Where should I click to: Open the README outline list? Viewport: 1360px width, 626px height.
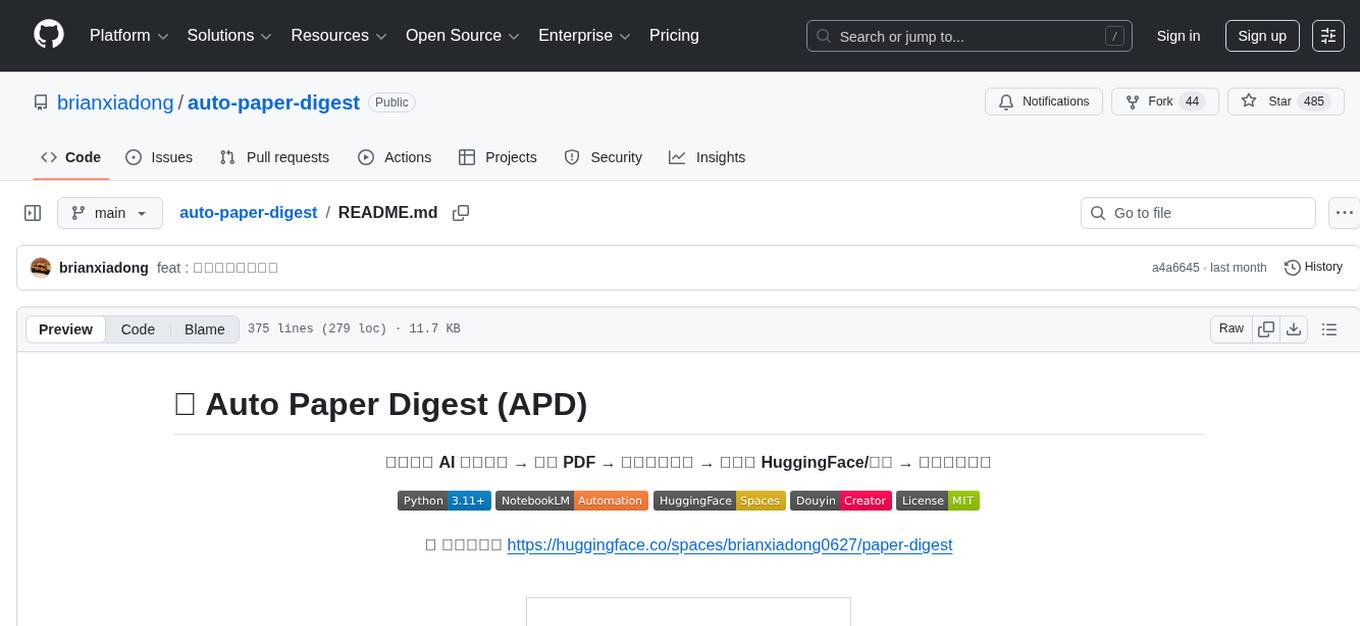1330,328
